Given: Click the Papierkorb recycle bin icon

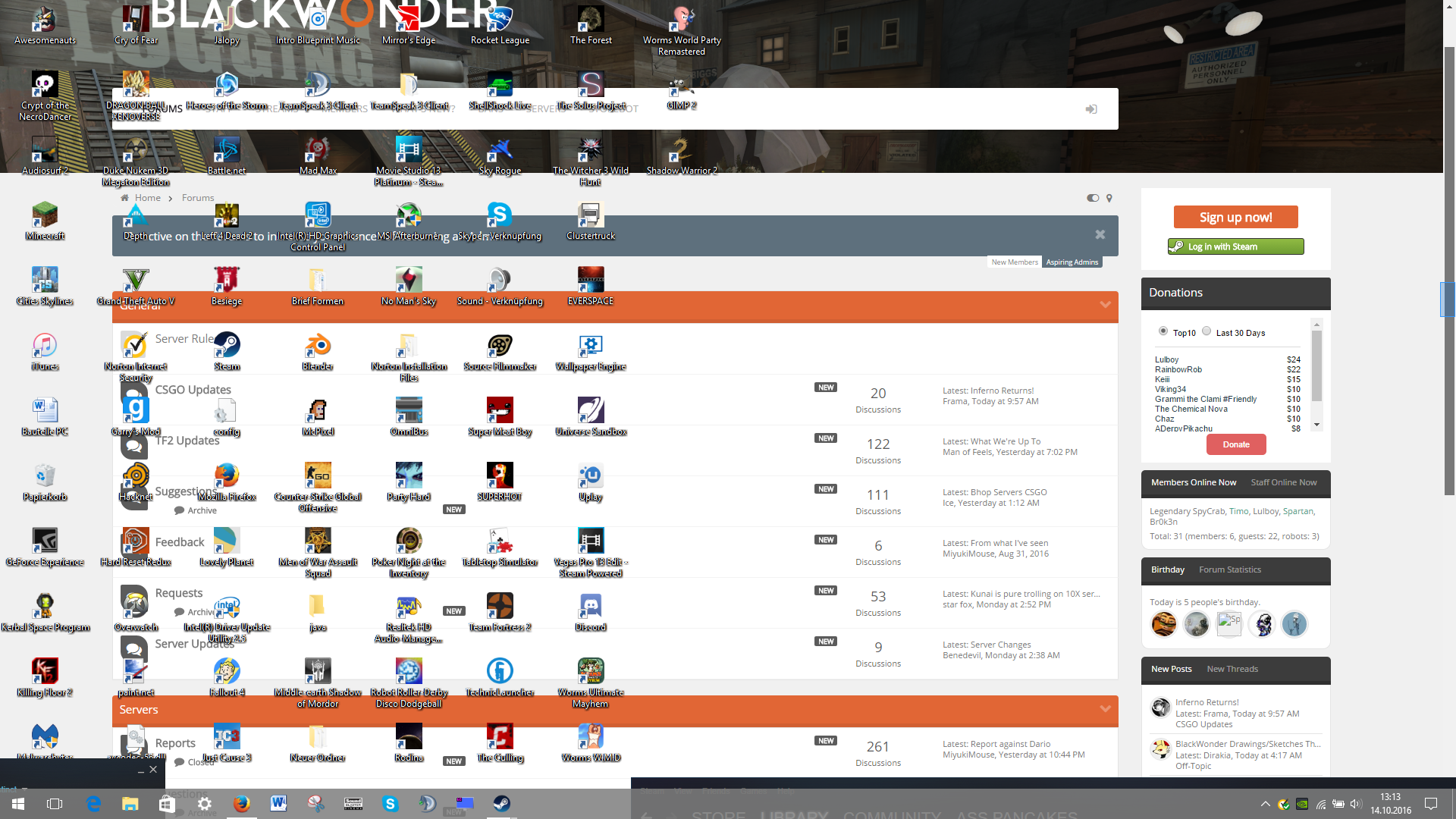Looking at the screenshot, I should [45, 482].
